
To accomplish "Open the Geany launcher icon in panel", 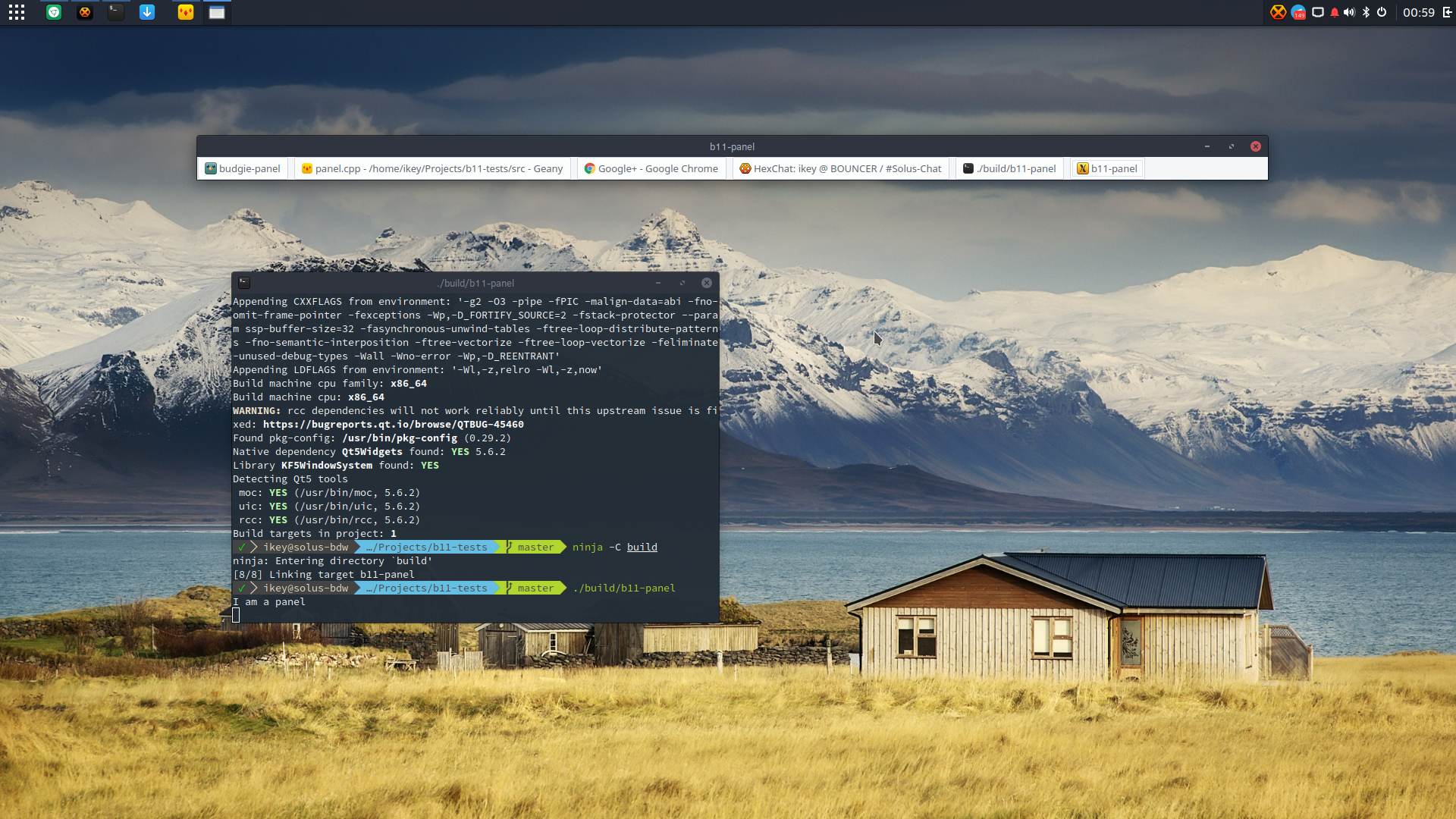I will [x=186, y=12].
